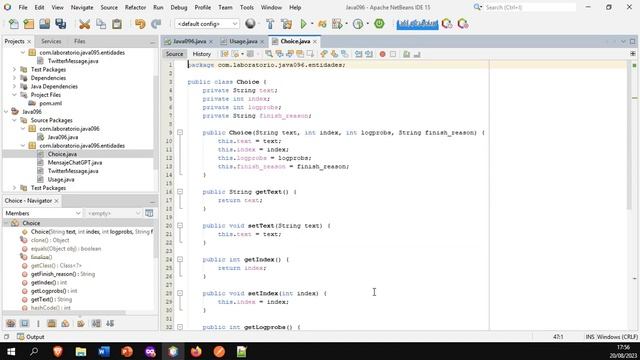The height and width of the screenshot is (360, 640).
Task: Click the New Project toolbar icon
Action: click(x=29, y=24)
